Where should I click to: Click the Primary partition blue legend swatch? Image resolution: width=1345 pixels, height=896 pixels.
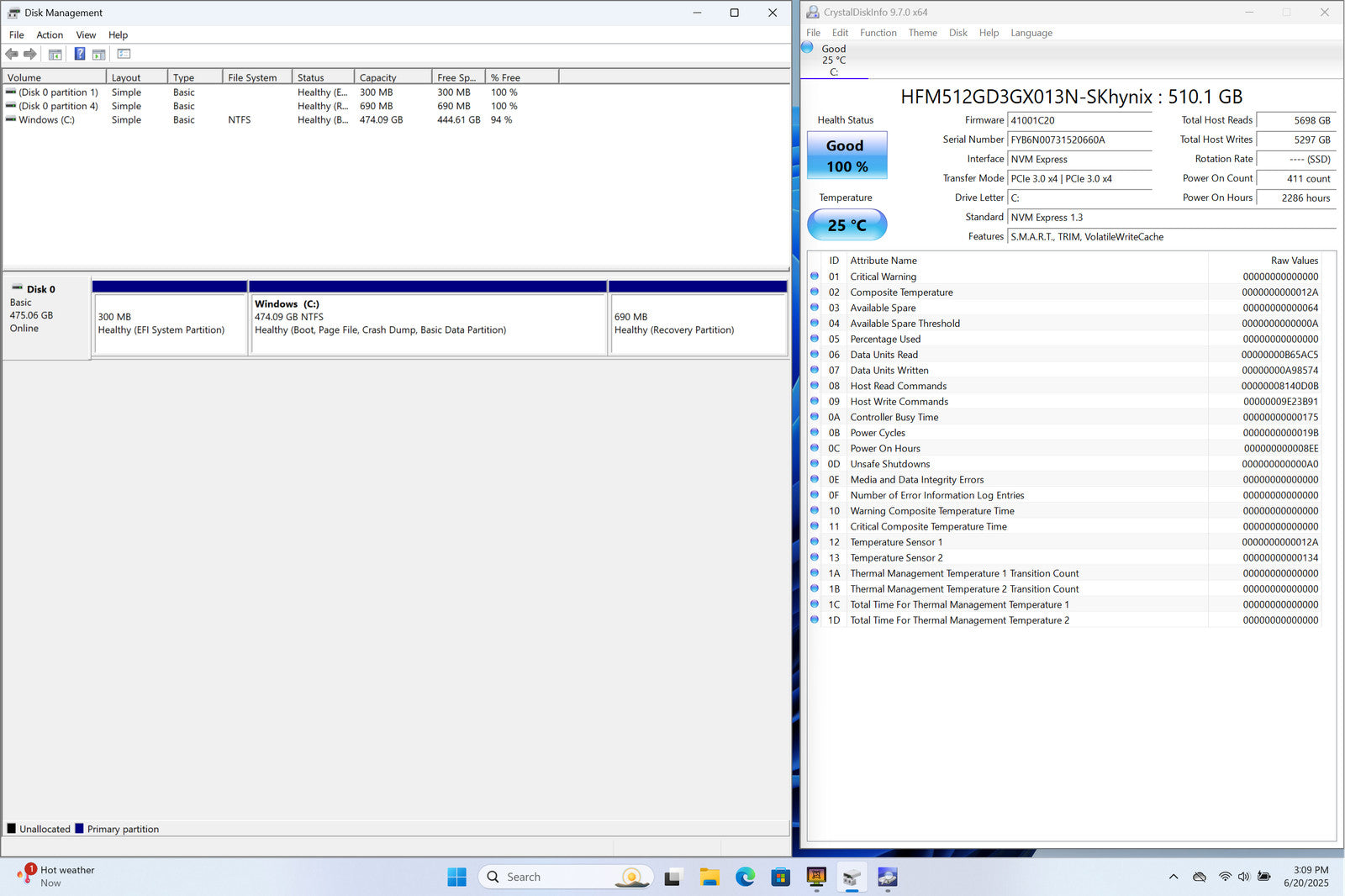click(79, 828)
